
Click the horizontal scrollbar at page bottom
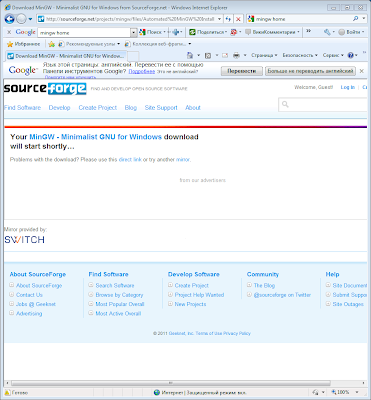pyautogui.click(x=171, y=383)
